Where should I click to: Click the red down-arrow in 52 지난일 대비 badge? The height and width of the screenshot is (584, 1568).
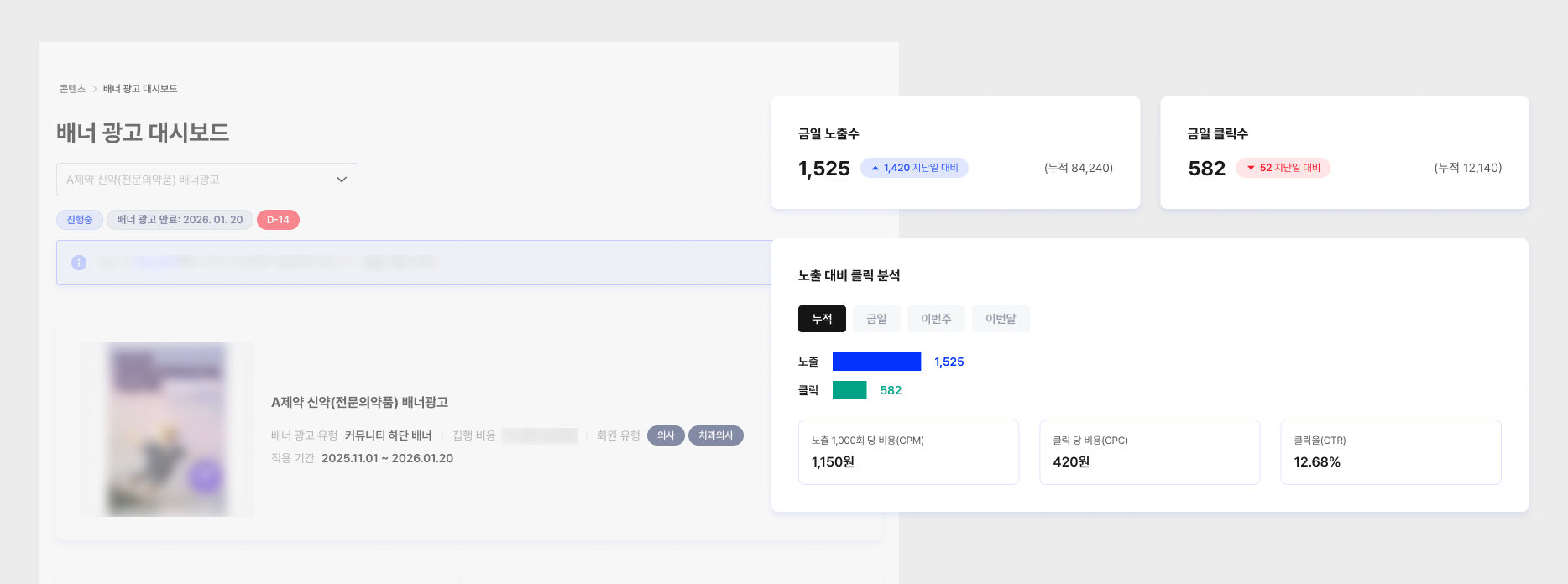[1251, 168]
